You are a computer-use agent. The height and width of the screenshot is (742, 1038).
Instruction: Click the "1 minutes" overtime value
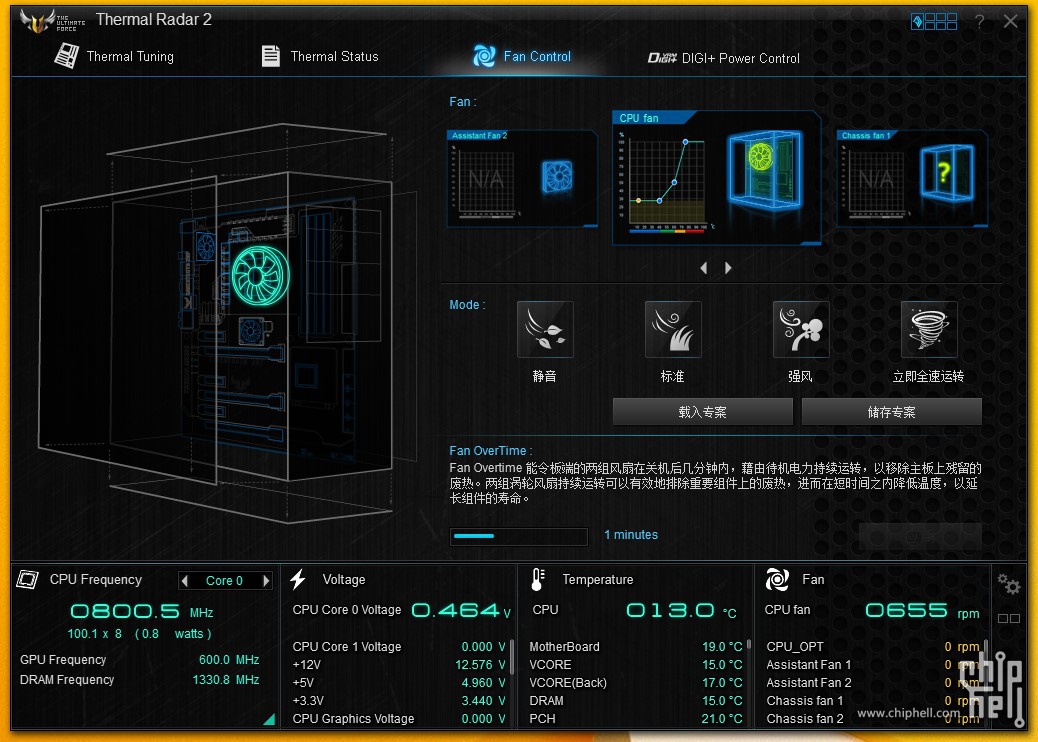coord(631,535)
